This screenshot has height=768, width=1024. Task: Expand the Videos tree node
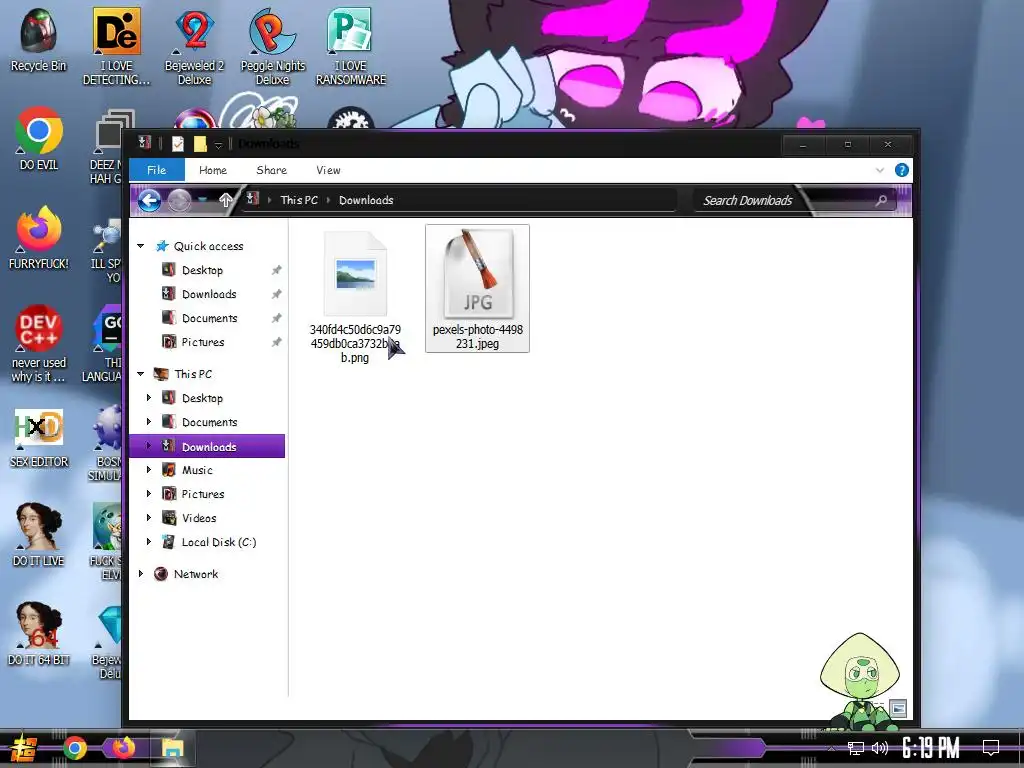pos(149,518)
